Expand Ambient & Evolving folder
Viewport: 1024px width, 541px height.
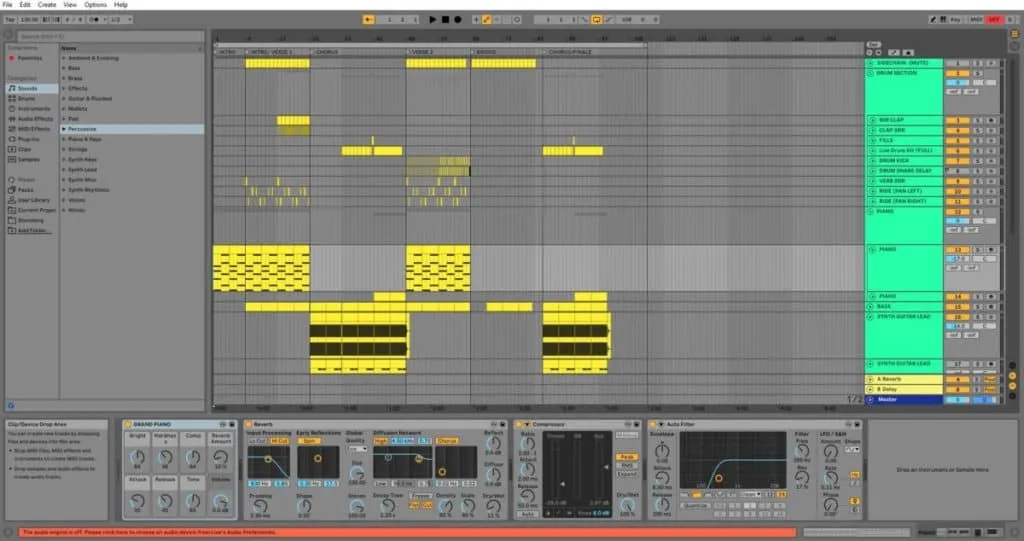click(x=63, y=58)
